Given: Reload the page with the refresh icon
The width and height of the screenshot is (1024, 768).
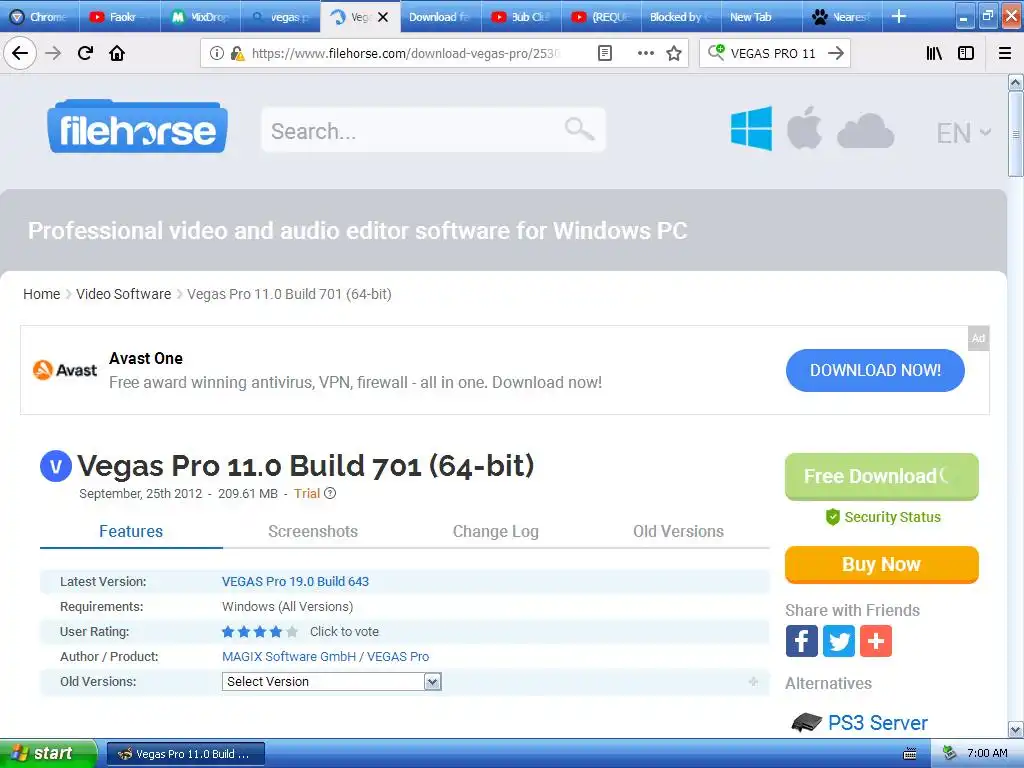Looking at the screenshot, I should pos(85,53).
